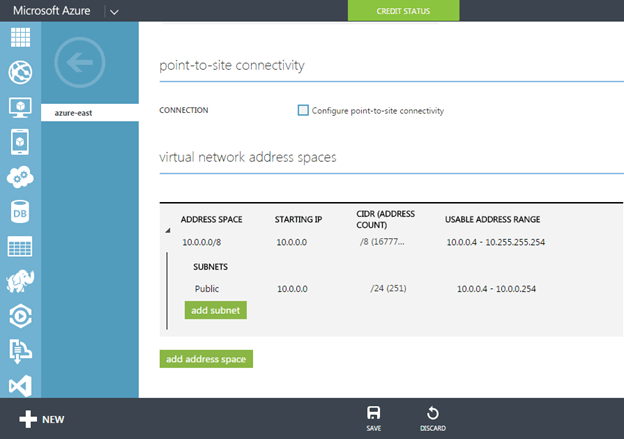Click the Public subnet name field
Image resolution: width=624 pixels, height=439 pixels.
pyautogui.click(x=207, y=288)
